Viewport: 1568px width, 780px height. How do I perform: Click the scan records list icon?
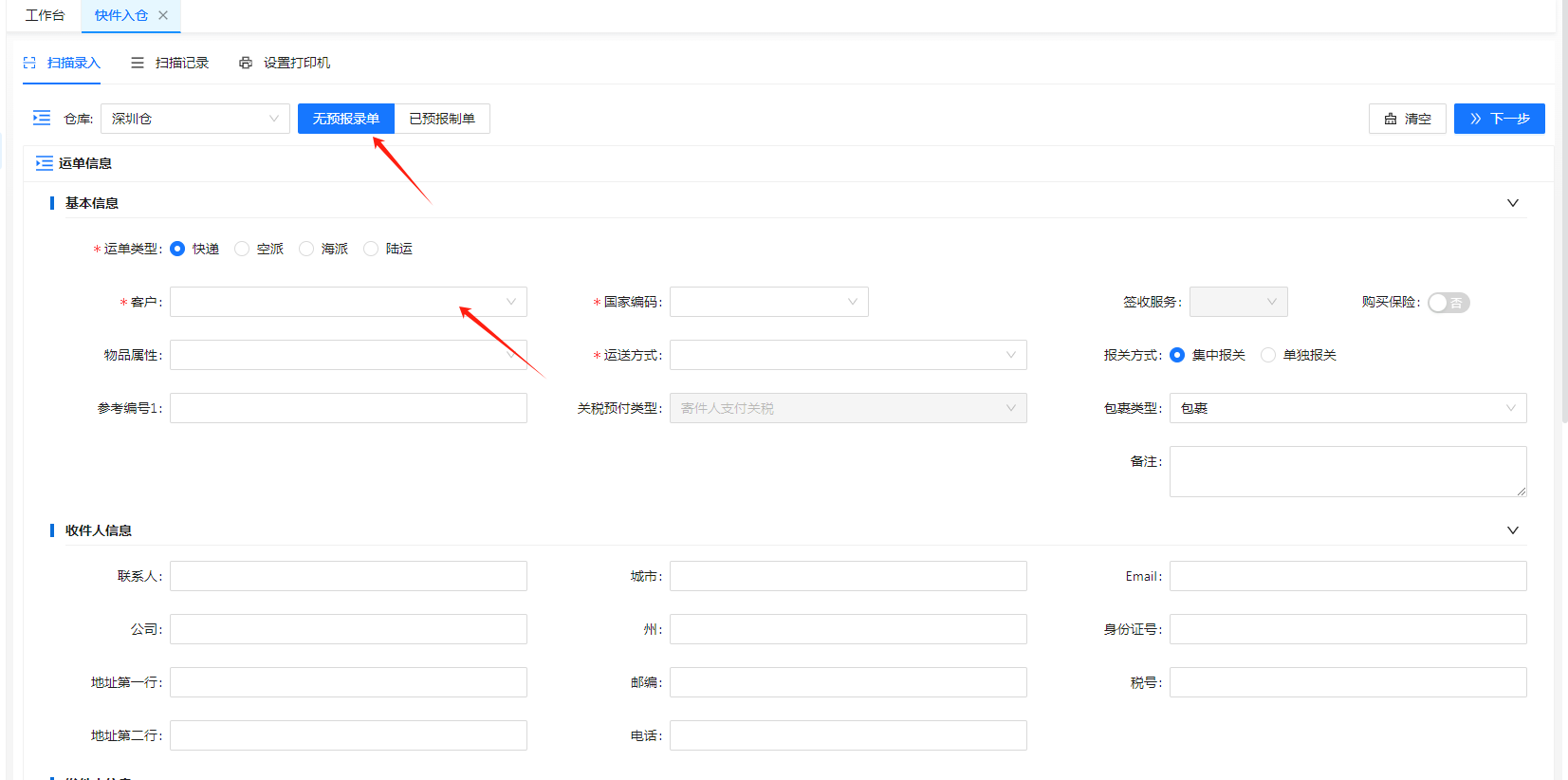click(x=138, y=63)
